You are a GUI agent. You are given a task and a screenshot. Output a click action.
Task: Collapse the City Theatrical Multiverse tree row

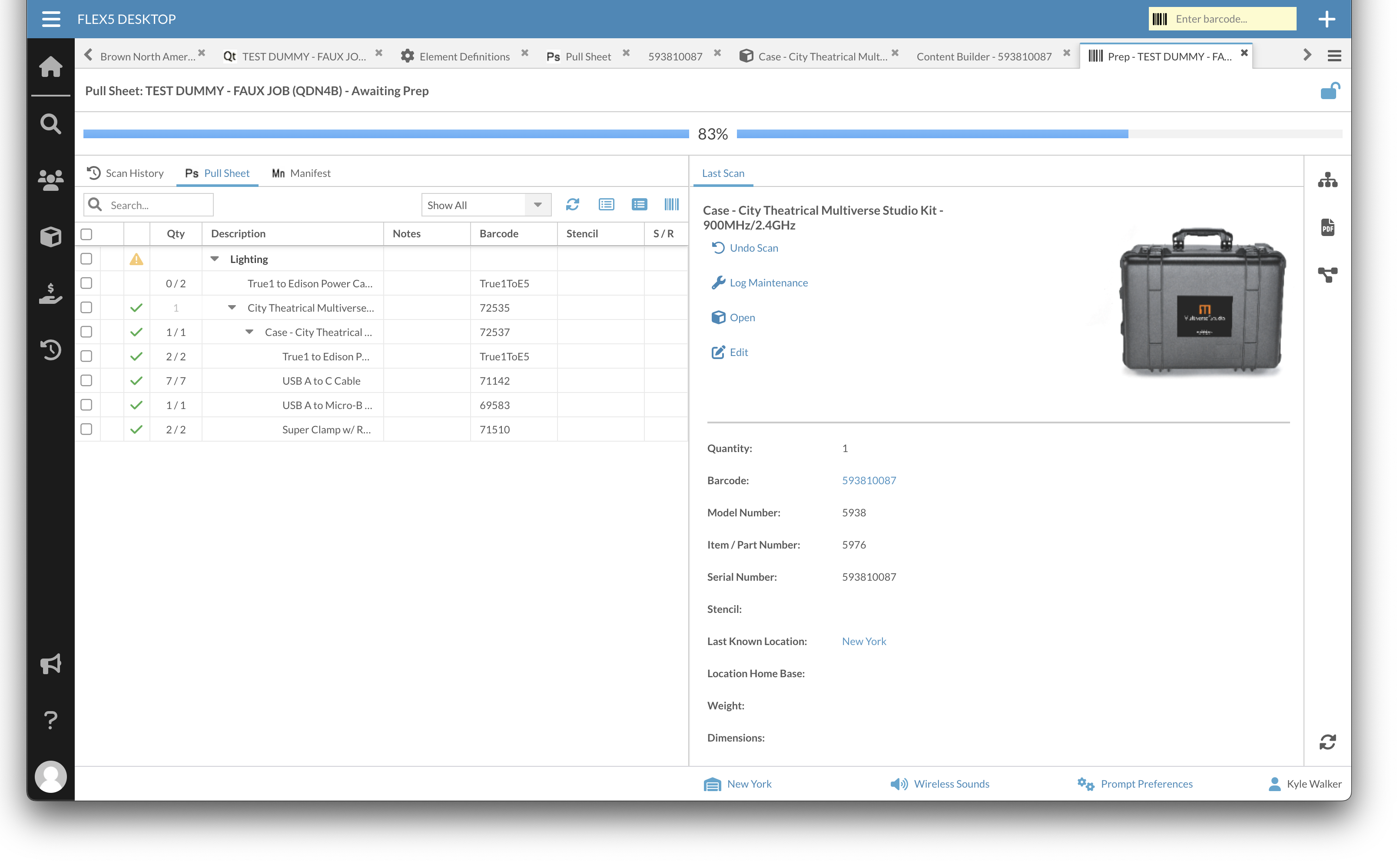point(232,308)
